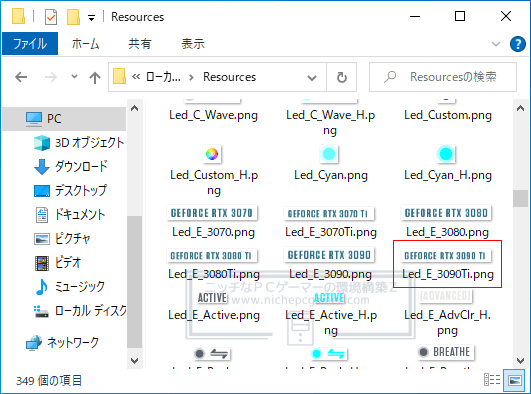The height and width of the screenshot is (394, 531).
Task: Open the ファイル ribbon tab
Action: tap(30, 44)
